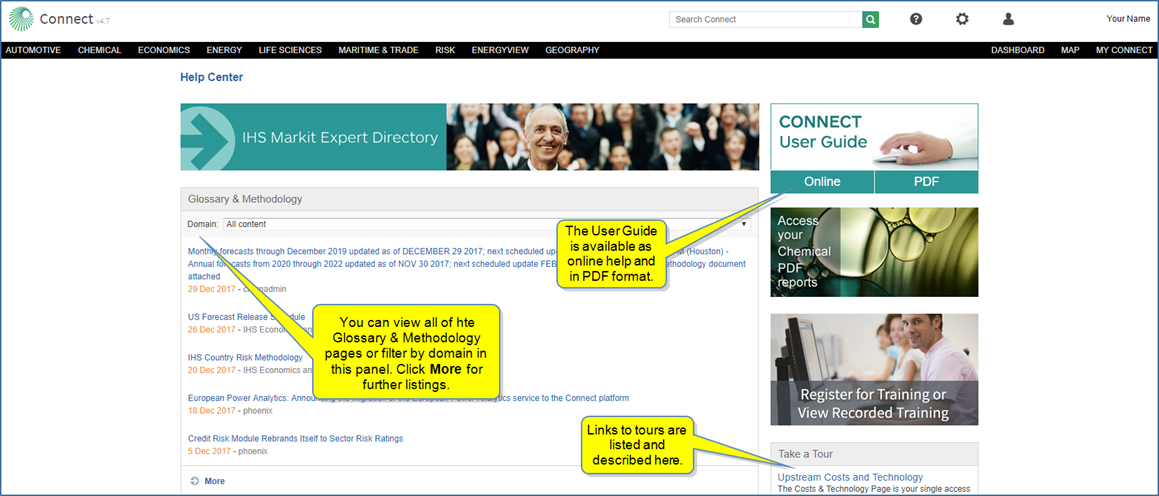Click the arrow icon beside More

click(194, 481)
